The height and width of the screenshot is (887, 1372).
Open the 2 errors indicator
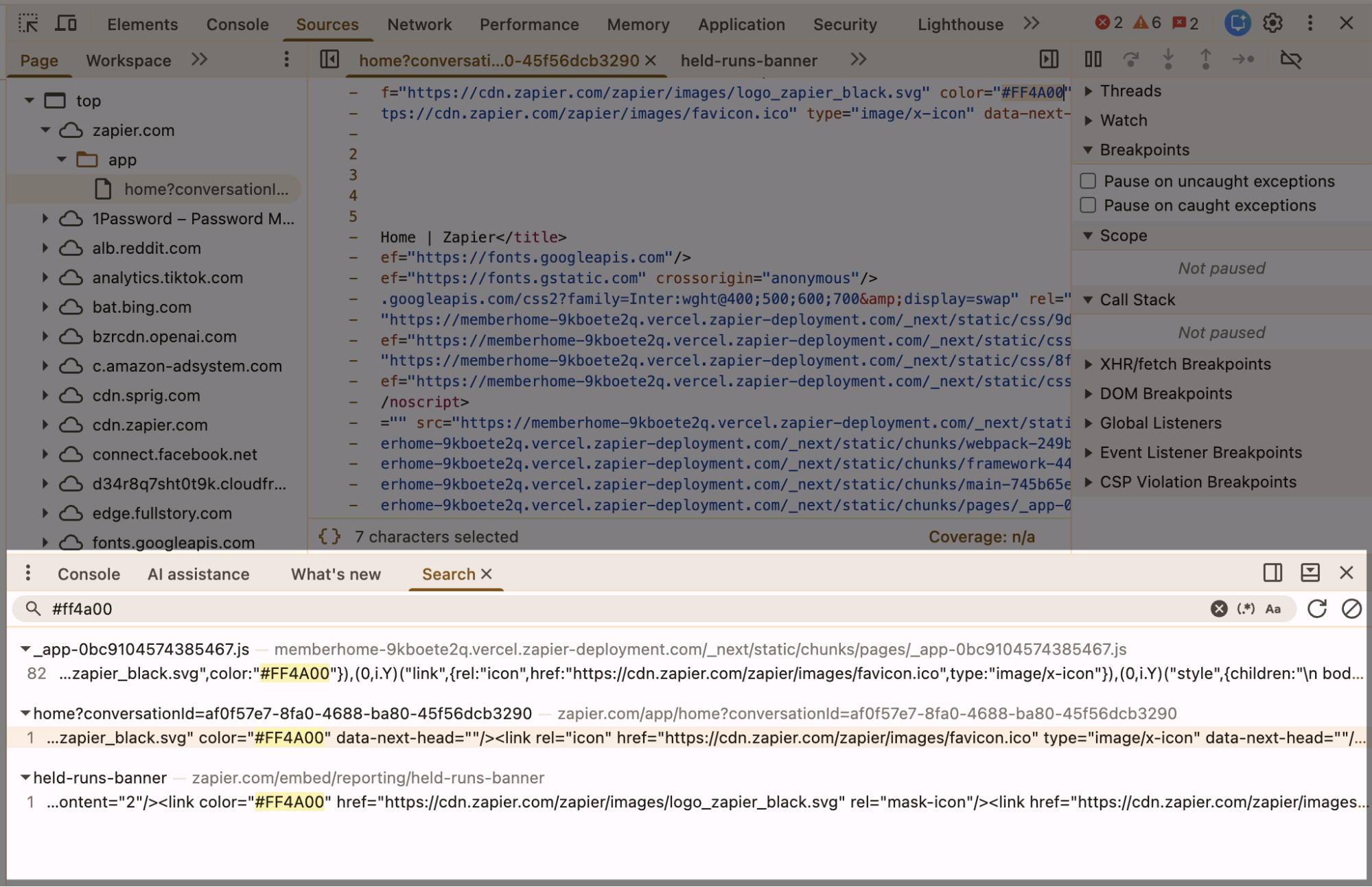(1109, 23)
